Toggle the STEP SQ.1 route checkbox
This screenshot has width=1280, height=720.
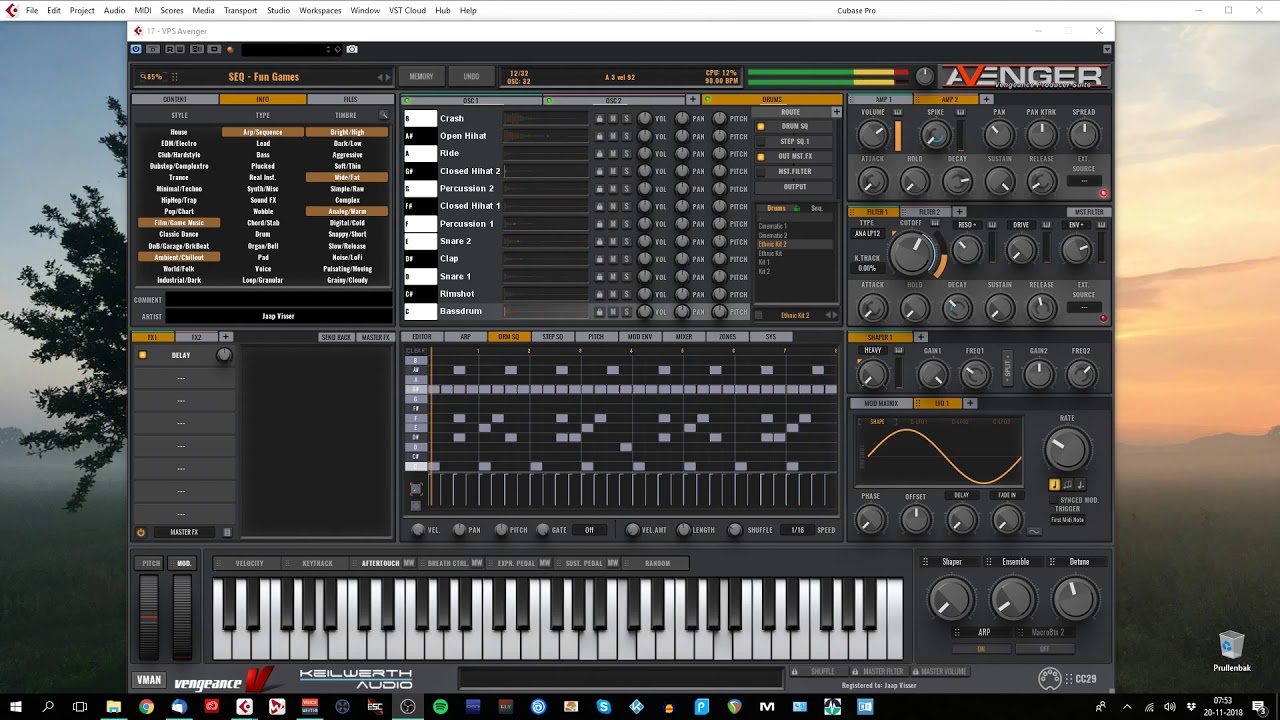760,142
